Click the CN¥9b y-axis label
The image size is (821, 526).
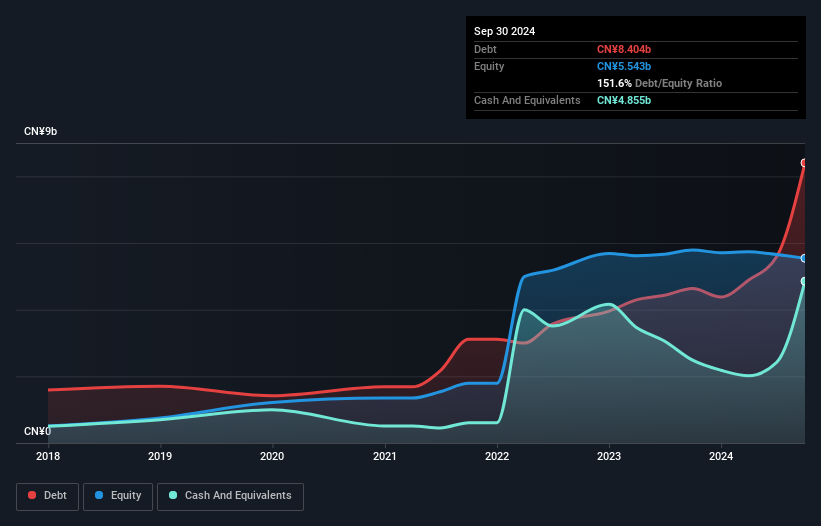point(40,131)
